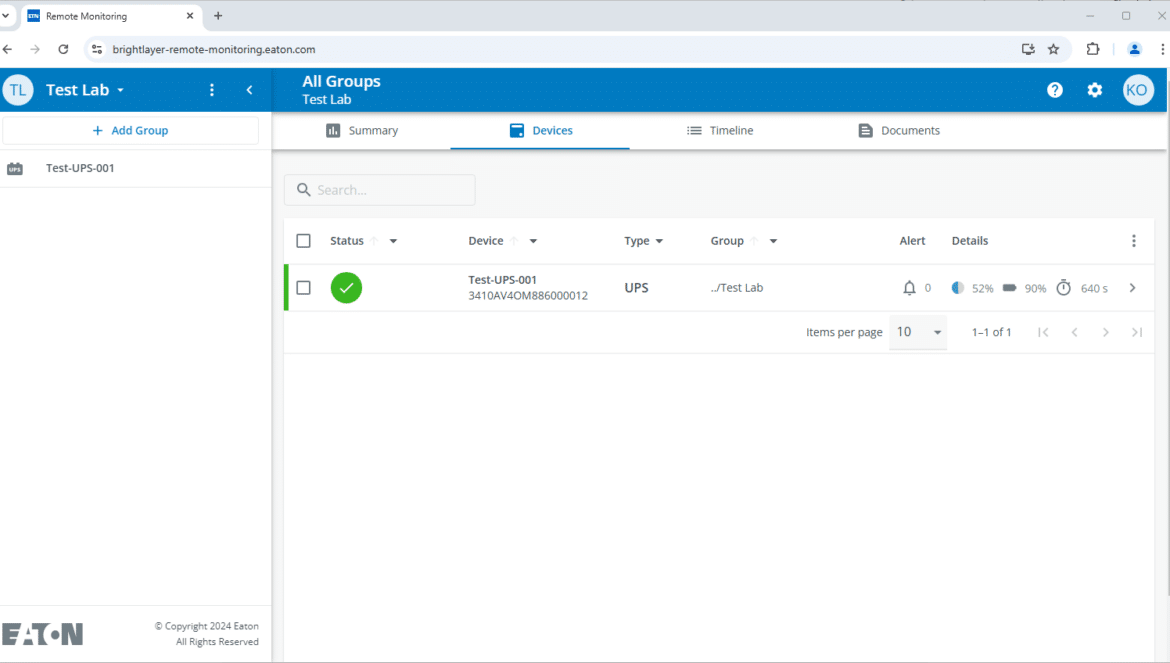Open the Group column filter dropdown
The width and height of the screenshot is (1170, 663).
click(x=774, y=241)
